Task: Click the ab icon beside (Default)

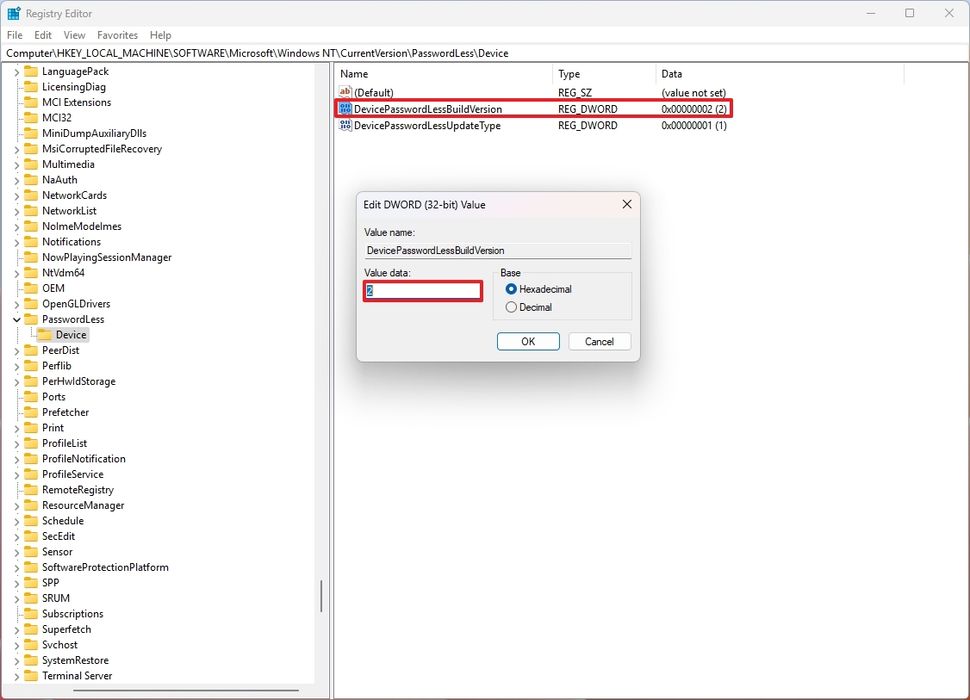Action: tap(344, 92)
